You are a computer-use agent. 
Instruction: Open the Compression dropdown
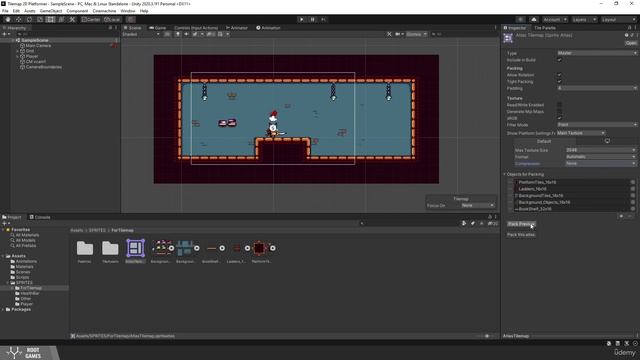click(600, 163)
